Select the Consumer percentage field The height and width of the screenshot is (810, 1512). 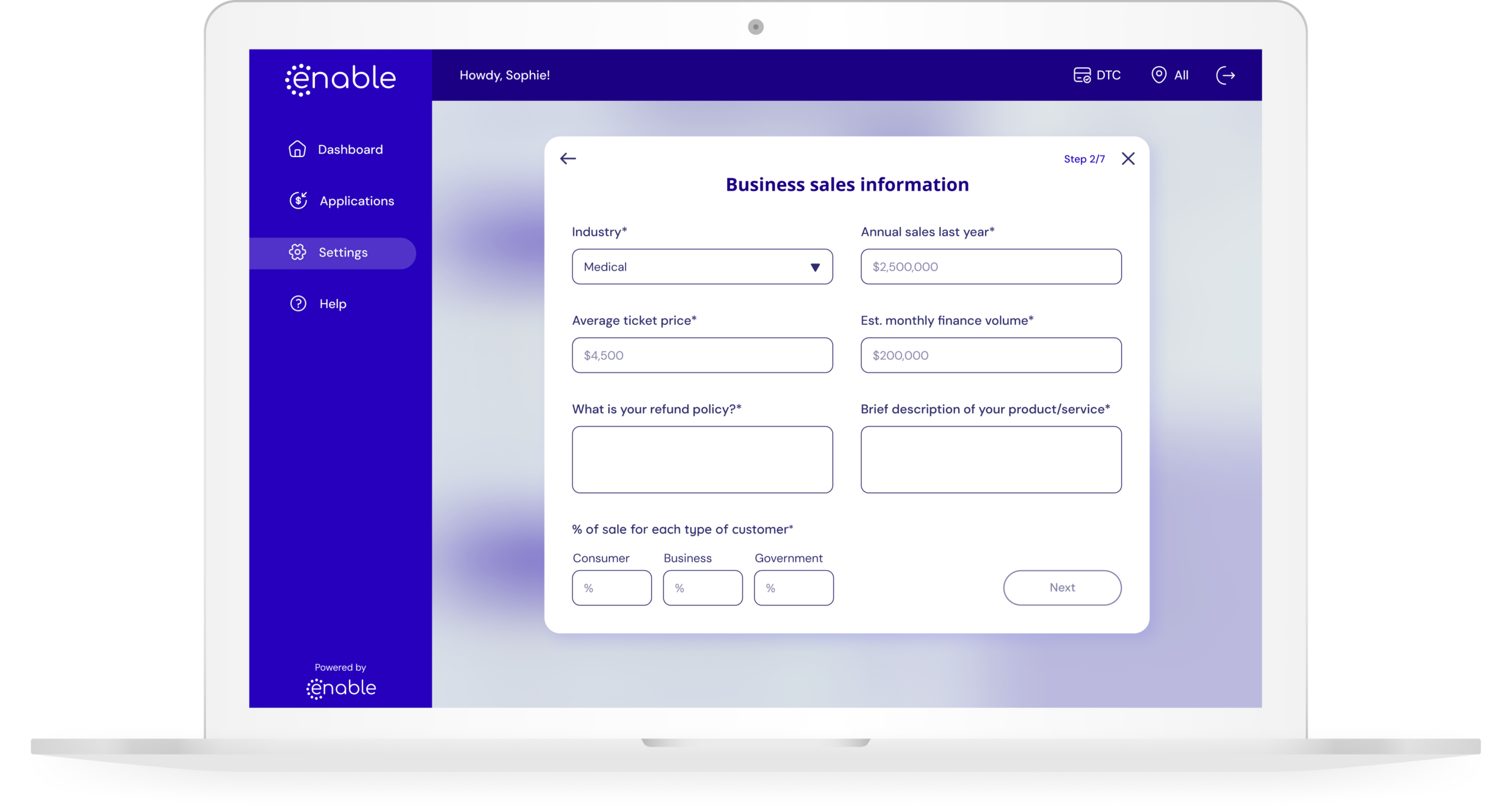pos(611,588)
